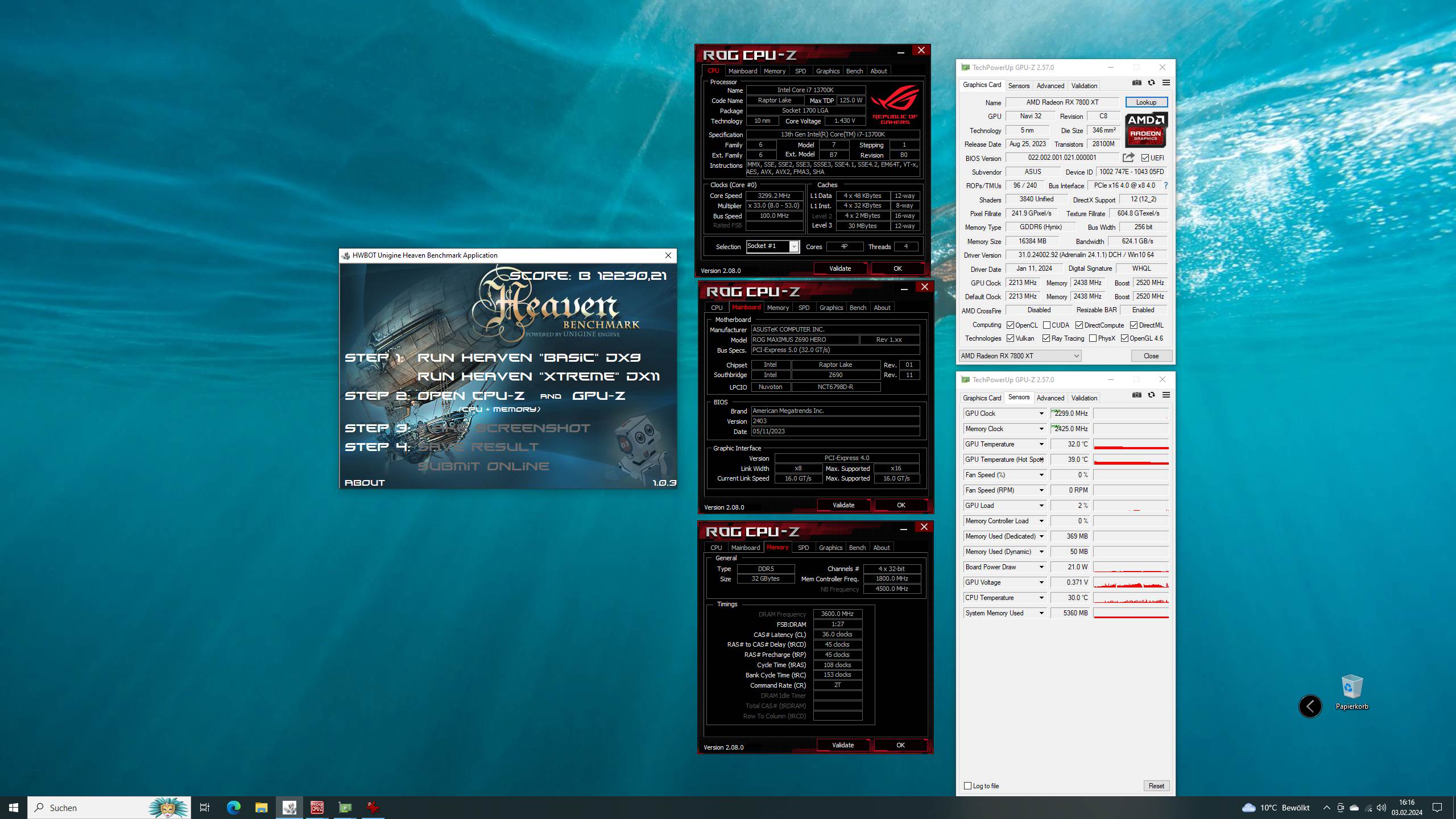1456x819 pixels.
Task: Click round black back-arrow widget on desktop
Action: click(x=1310, y=706)
